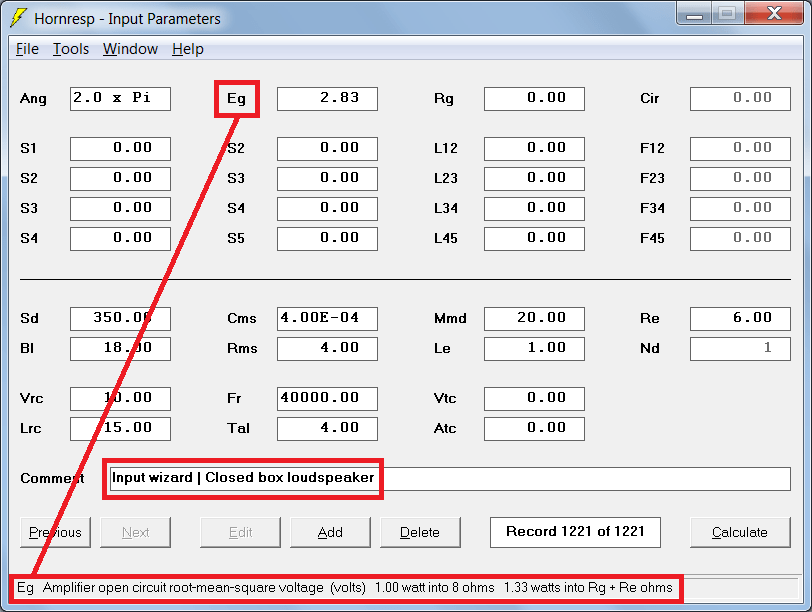Click the F12 value field

click(x=741, y=149)
